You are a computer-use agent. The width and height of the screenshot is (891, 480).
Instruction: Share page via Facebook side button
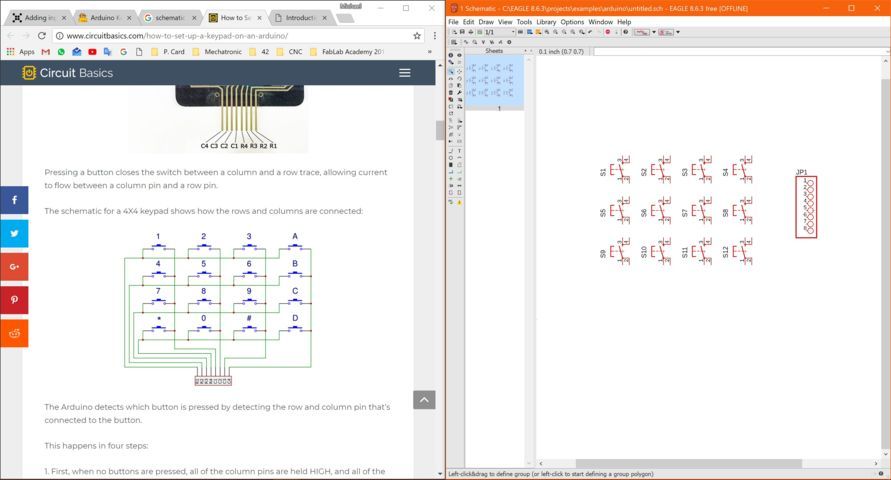(14, 200)
